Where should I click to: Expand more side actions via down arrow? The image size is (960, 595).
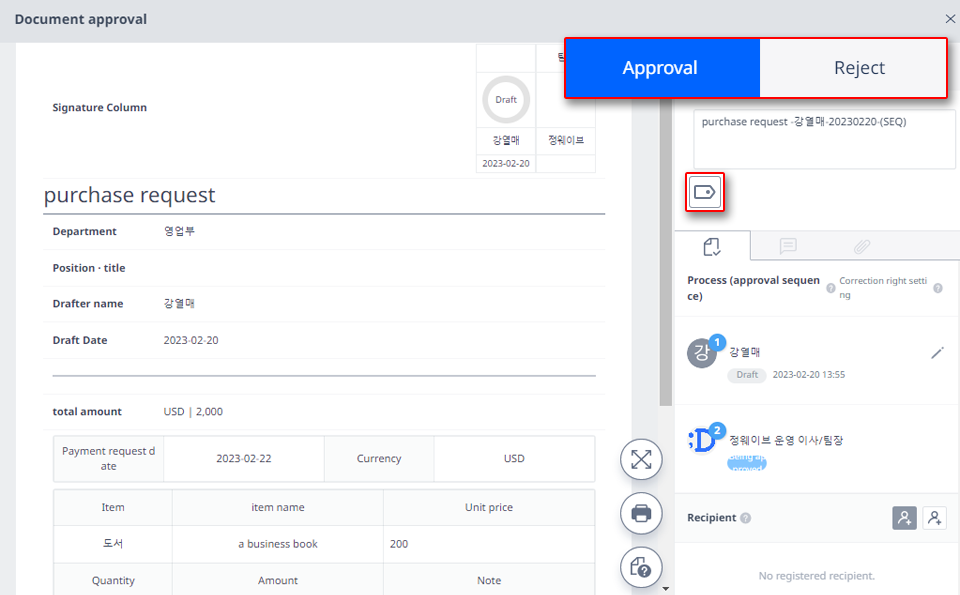point(665,589)
